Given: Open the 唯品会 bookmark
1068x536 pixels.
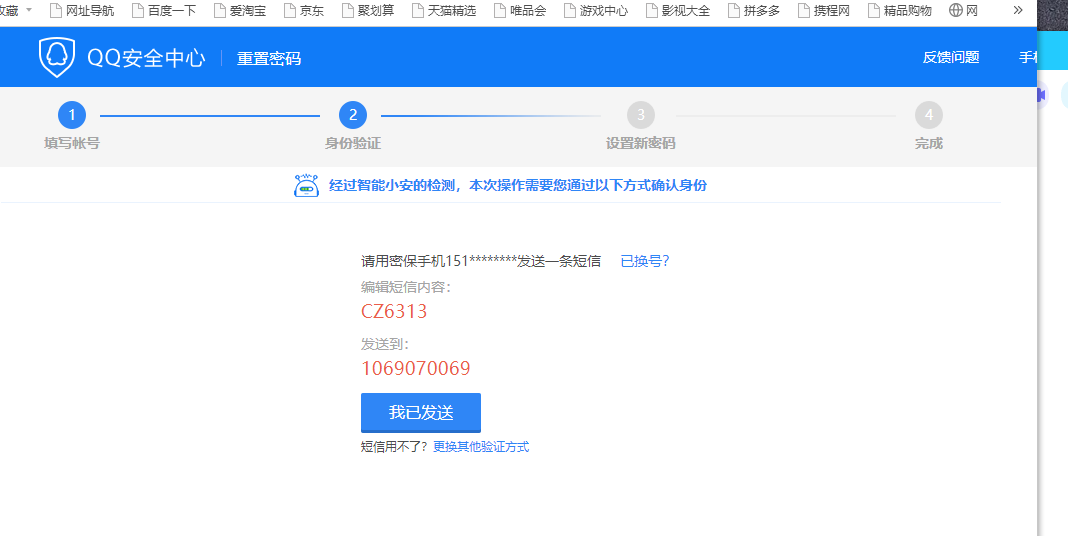Looking at the screenshot, I should [520, 10].
